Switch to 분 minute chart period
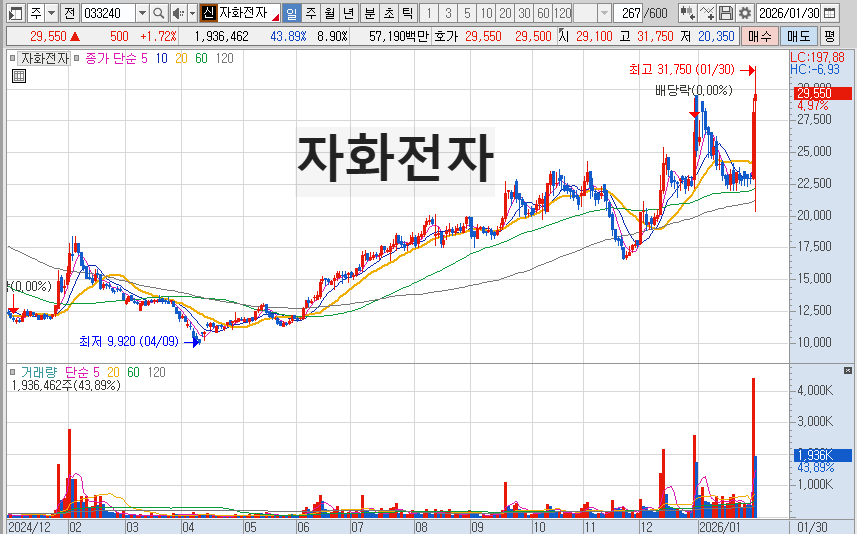 (370, 13)
